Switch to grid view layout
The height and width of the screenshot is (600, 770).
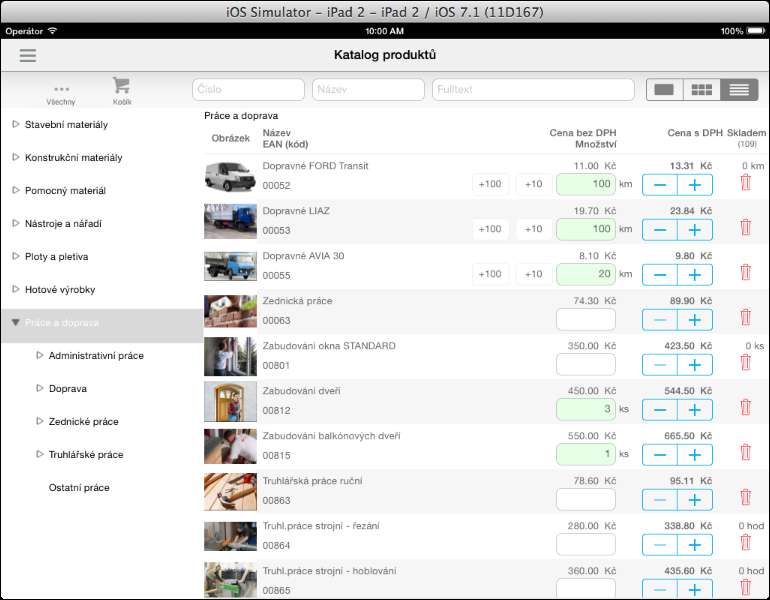(x=702, y=90)
